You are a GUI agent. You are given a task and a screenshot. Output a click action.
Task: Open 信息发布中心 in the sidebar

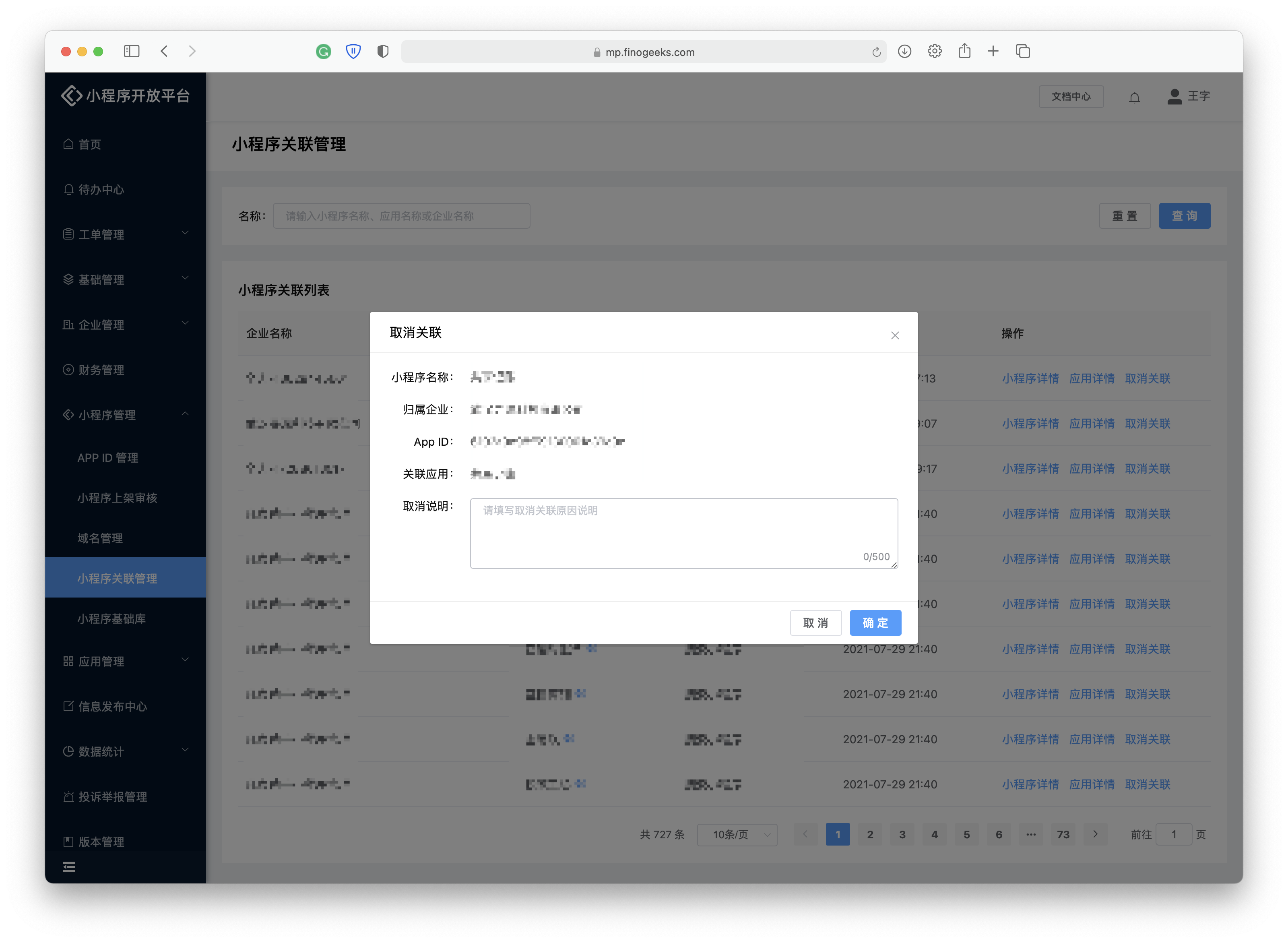point(126,707)
